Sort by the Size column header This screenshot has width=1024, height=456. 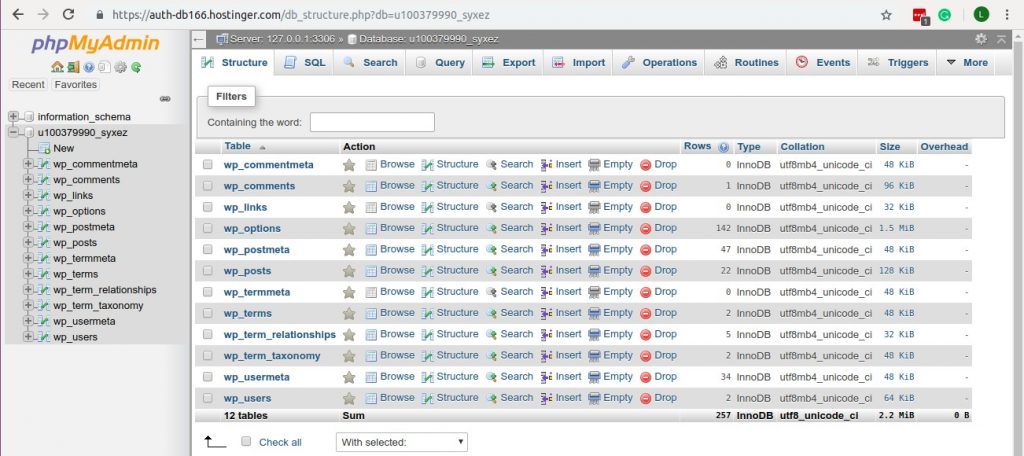pos(889,147)
